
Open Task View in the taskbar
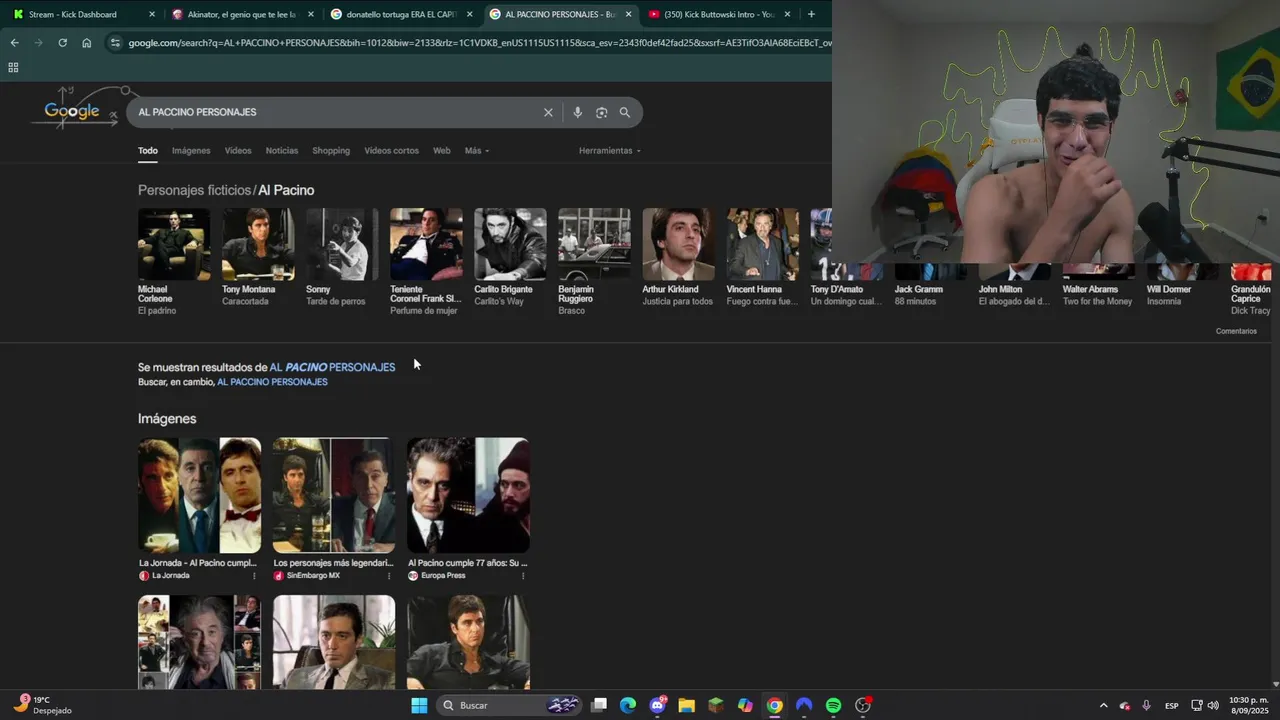(x=599, y=705)
